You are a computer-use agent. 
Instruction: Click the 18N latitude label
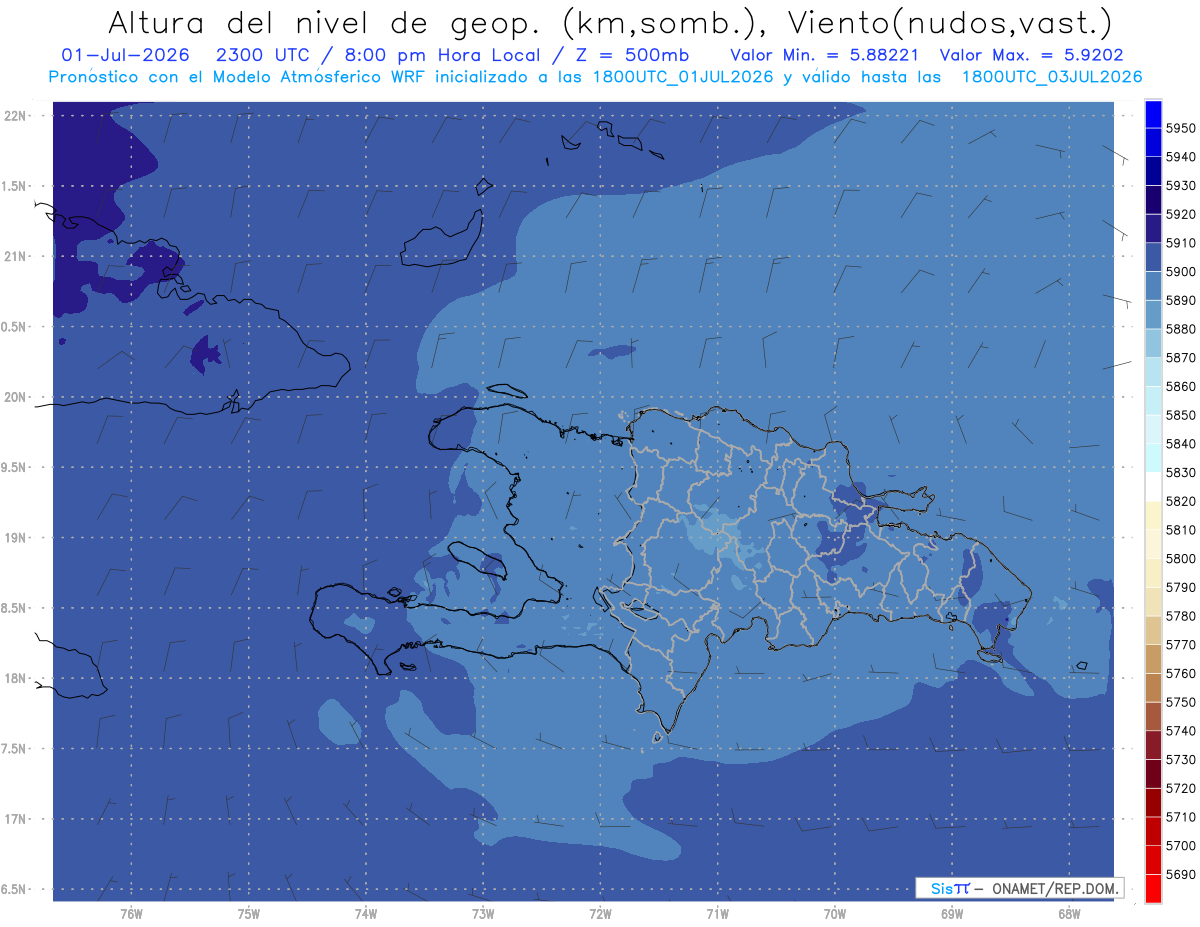[16, 678]
